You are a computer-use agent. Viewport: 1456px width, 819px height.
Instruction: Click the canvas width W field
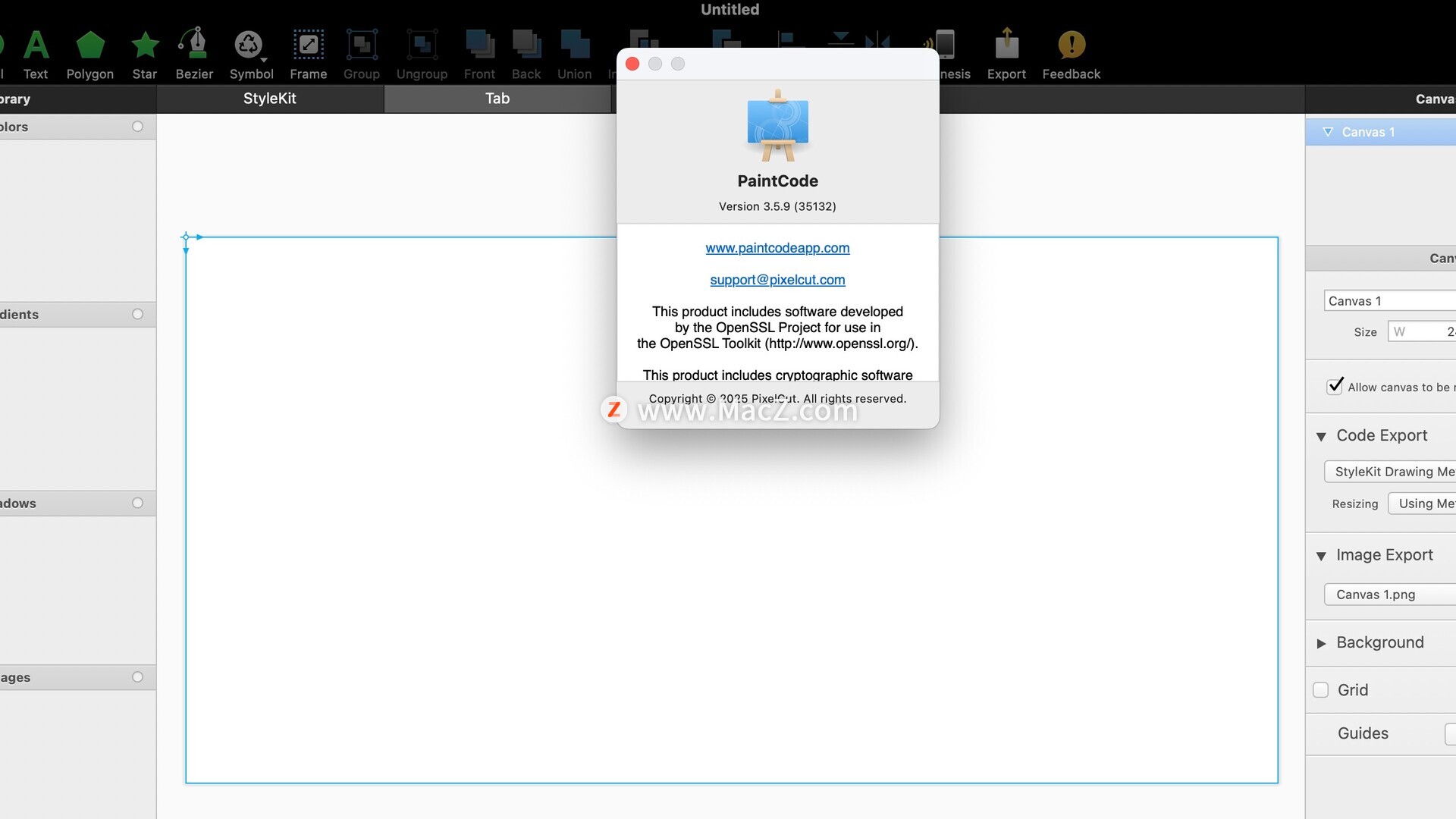1422,331
